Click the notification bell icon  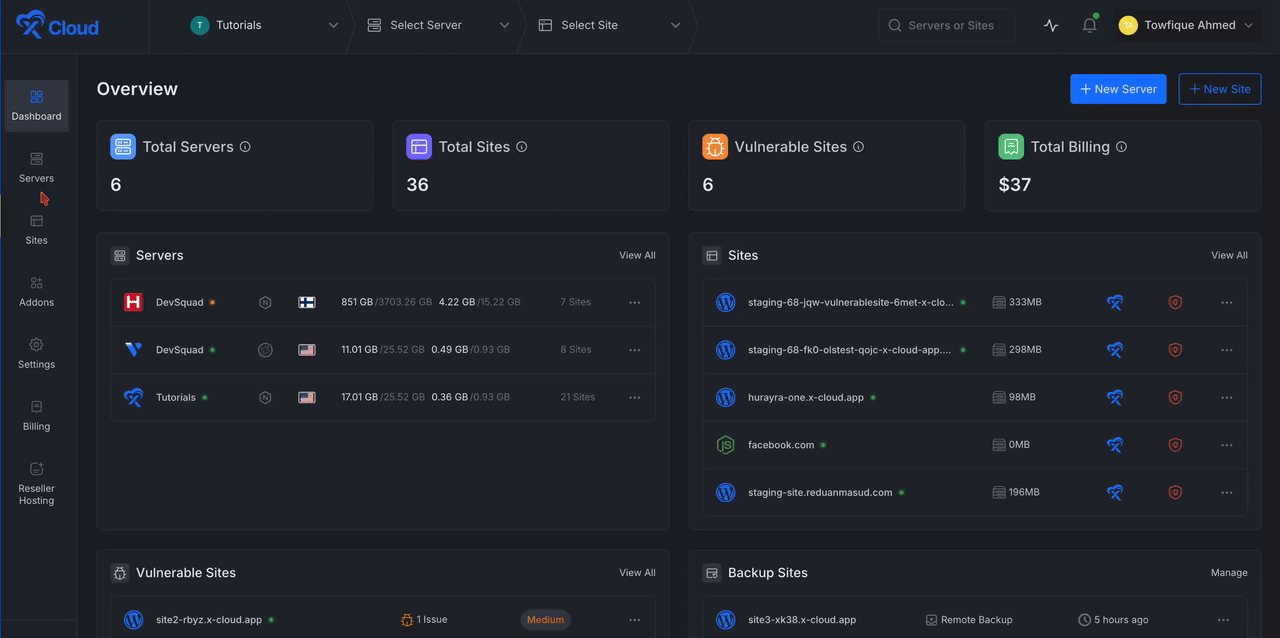coord(1089,26)
